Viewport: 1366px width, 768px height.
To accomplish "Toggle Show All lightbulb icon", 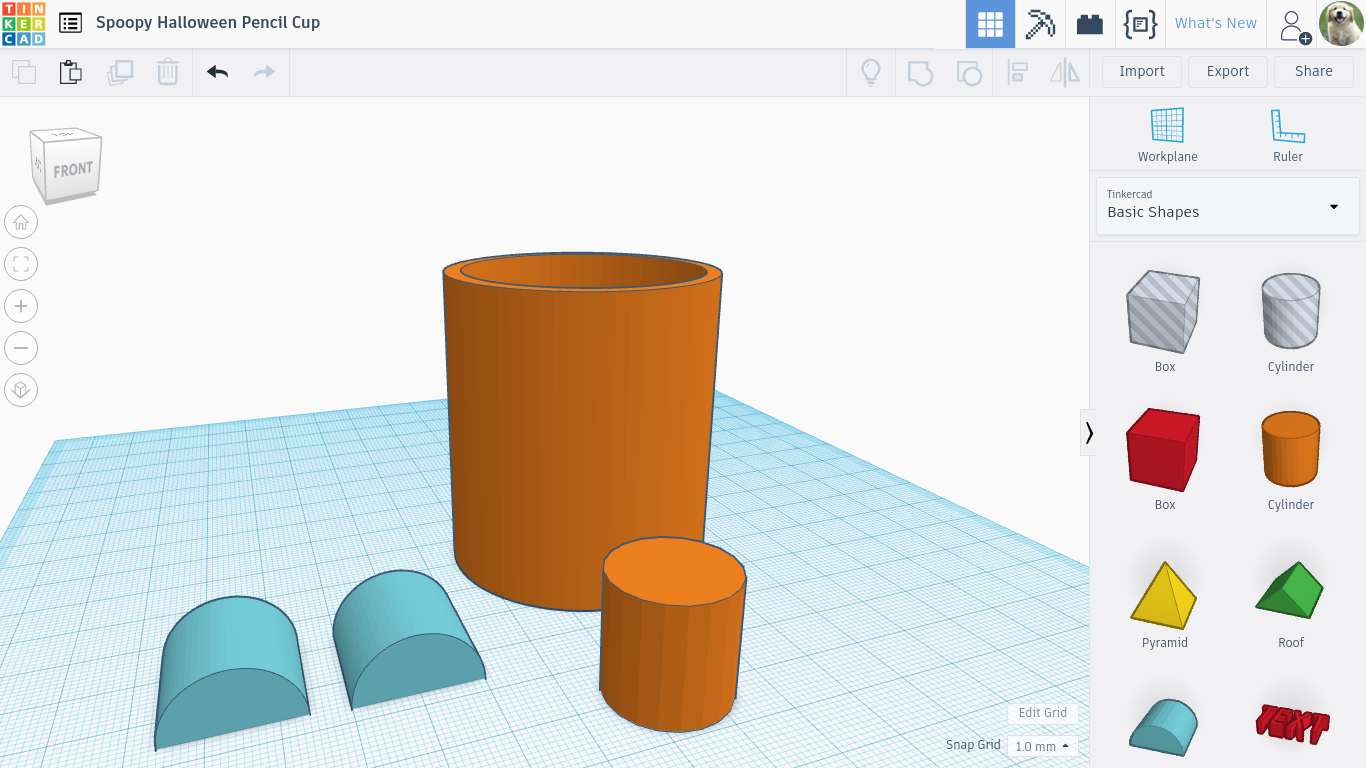I will click(871, 72).
